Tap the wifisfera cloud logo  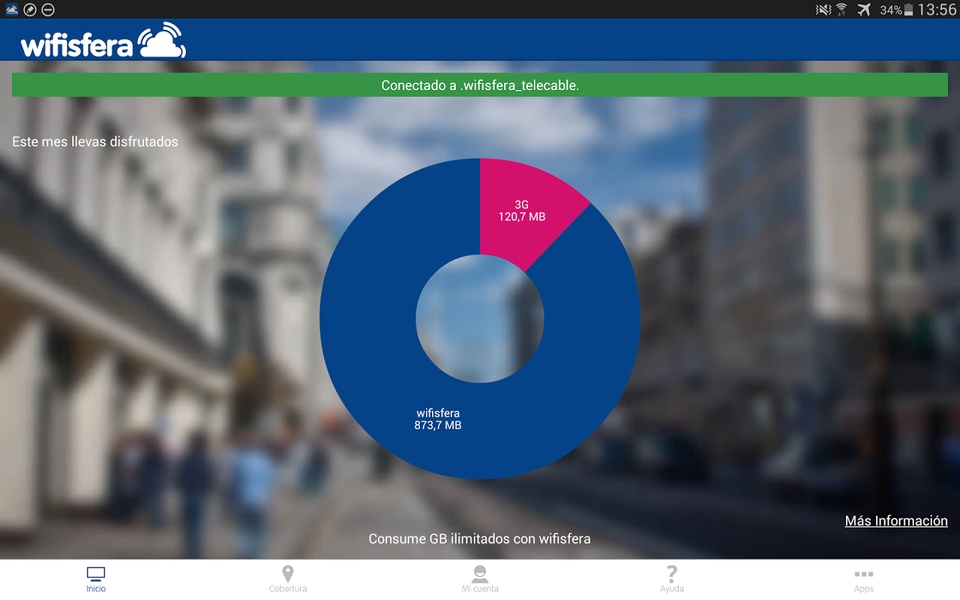click(103, 40)
